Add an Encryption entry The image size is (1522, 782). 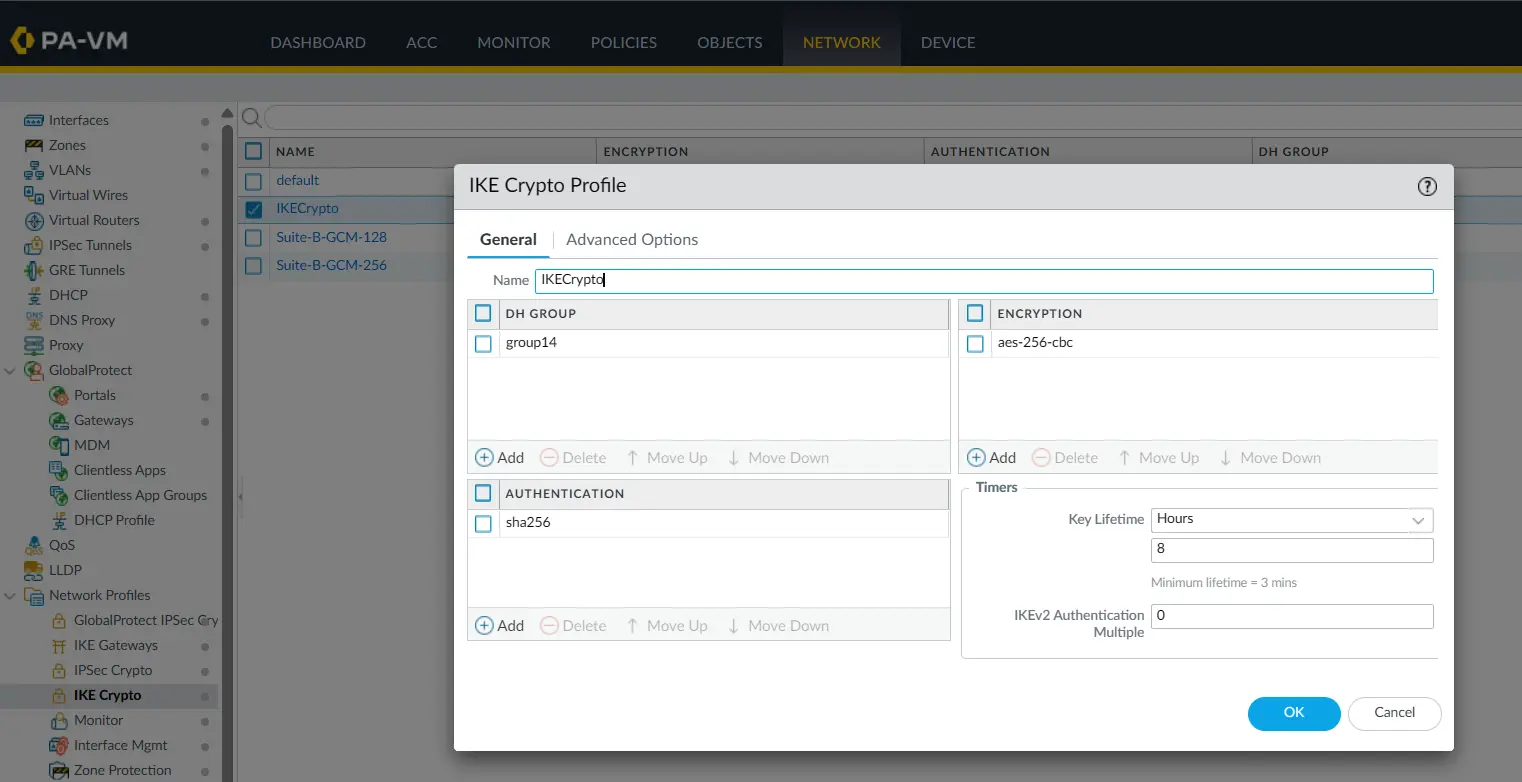[x=991, y=458]
